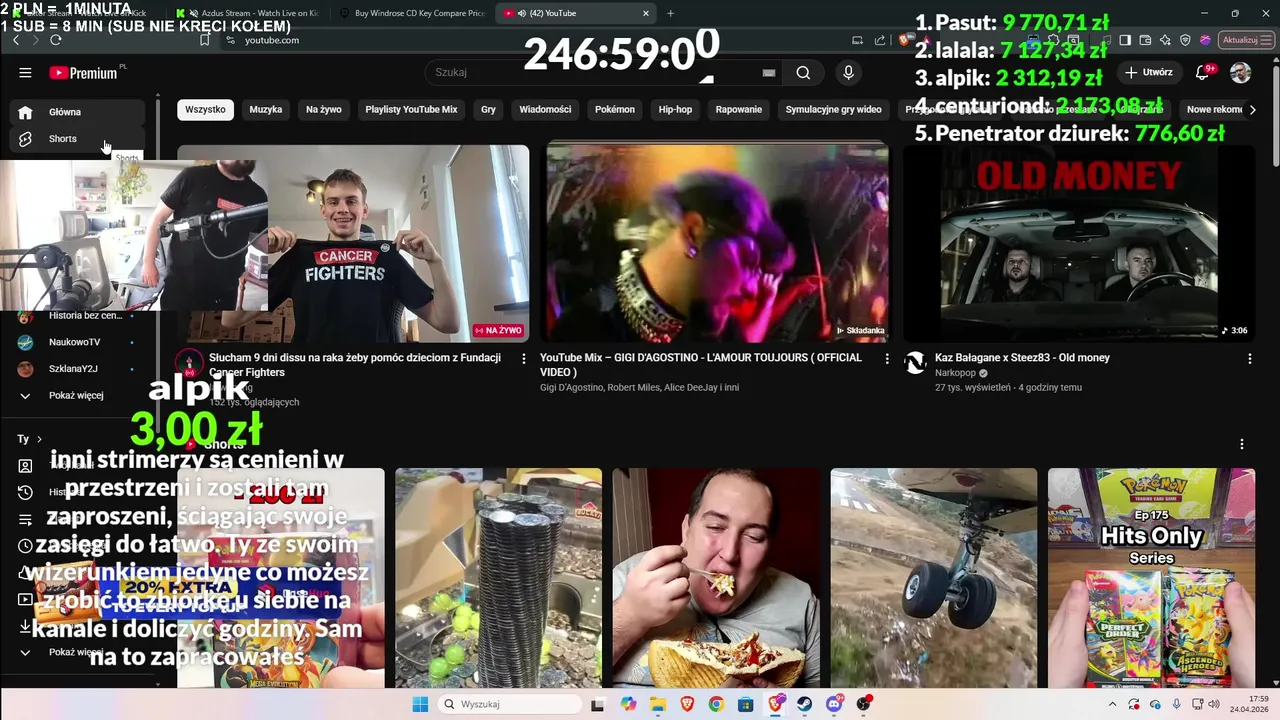Open File Explorer from taskbar
1280x720 pixels.
(658, 704)
